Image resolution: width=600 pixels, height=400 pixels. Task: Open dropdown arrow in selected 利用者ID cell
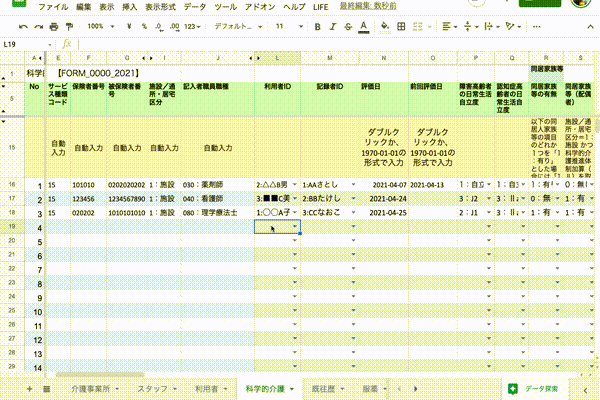(x=294, y=228)
